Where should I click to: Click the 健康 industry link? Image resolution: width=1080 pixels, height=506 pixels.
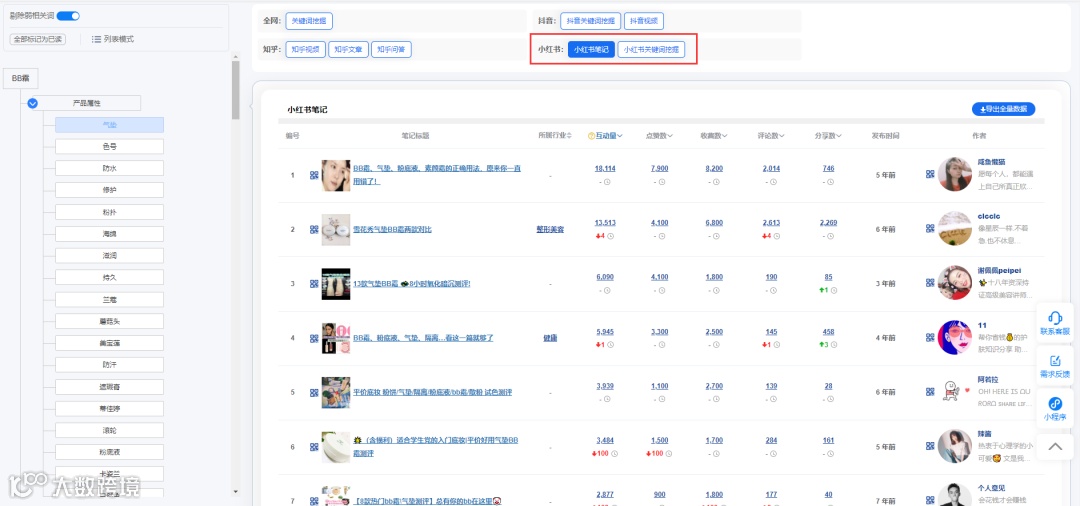[550, 338]
